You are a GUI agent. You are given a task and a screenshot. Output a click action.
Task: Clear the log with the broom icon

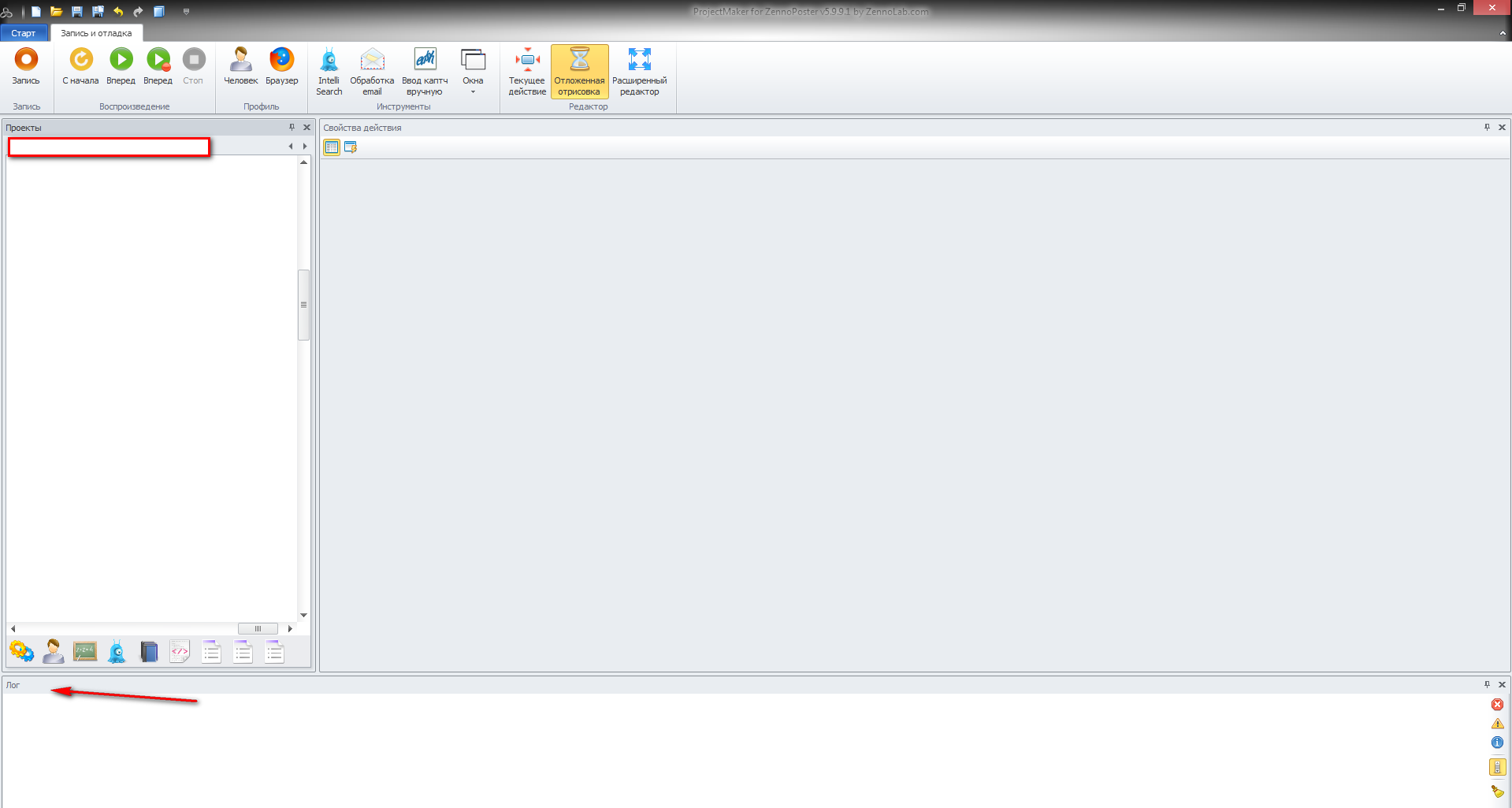1497,791
